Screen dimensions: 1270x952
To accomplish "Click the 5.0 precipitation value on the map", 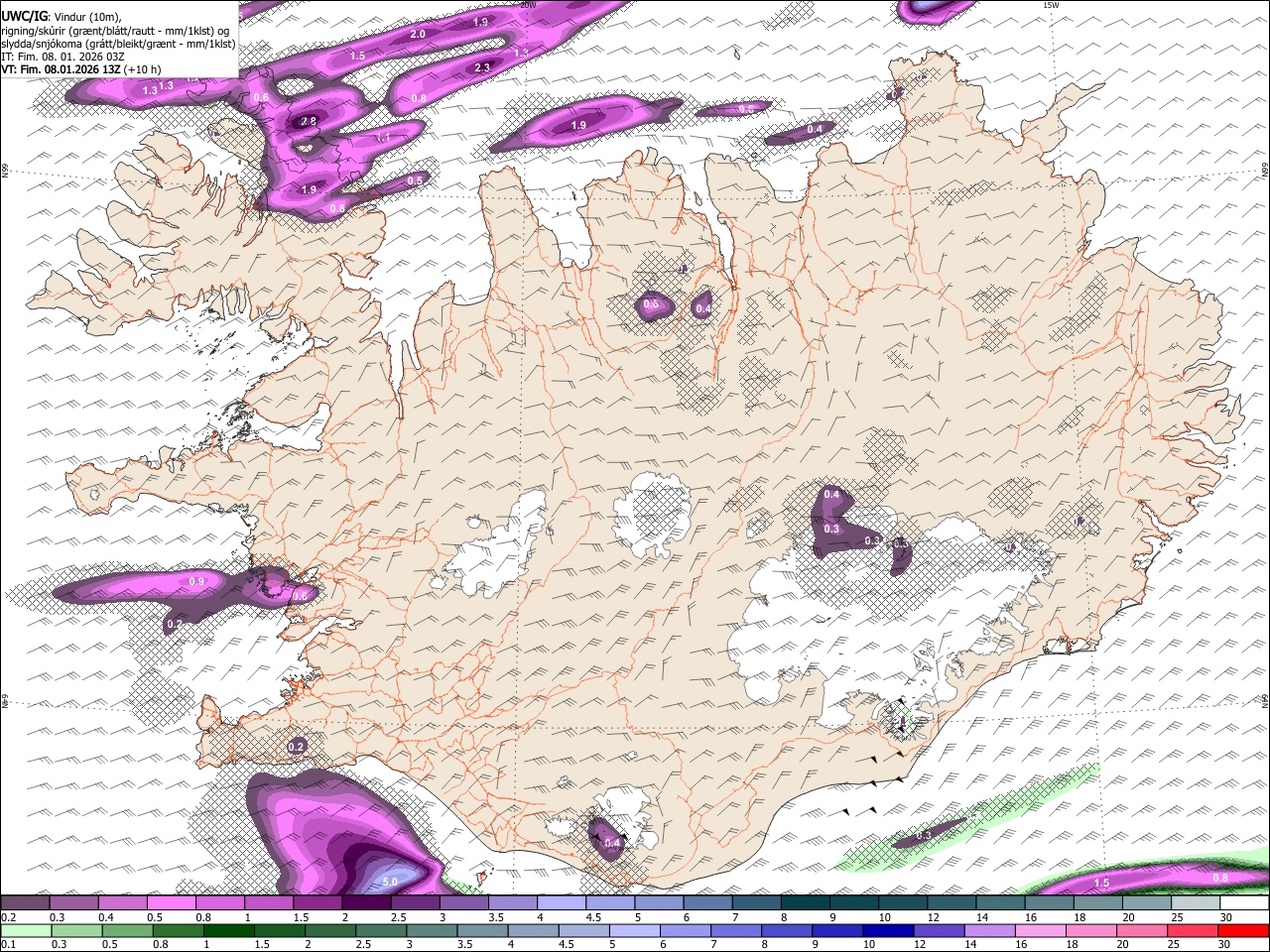I will pyautogui.click(x=390, y=882).
